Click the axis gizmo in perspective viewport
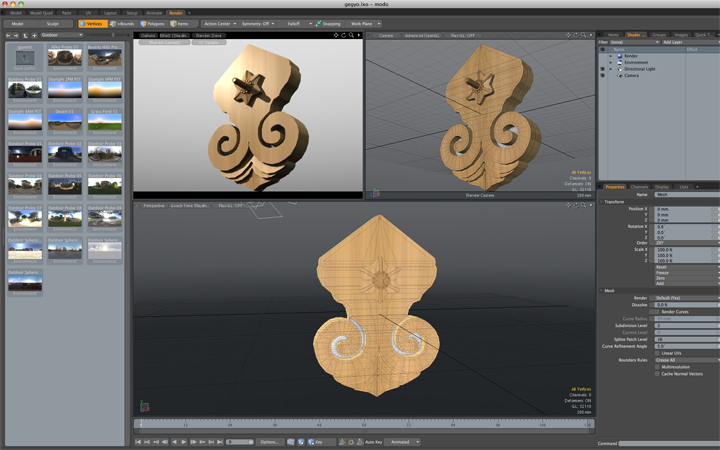Image resolution: width=720 pixels, height=450 pixels. (x=144, y=405)
